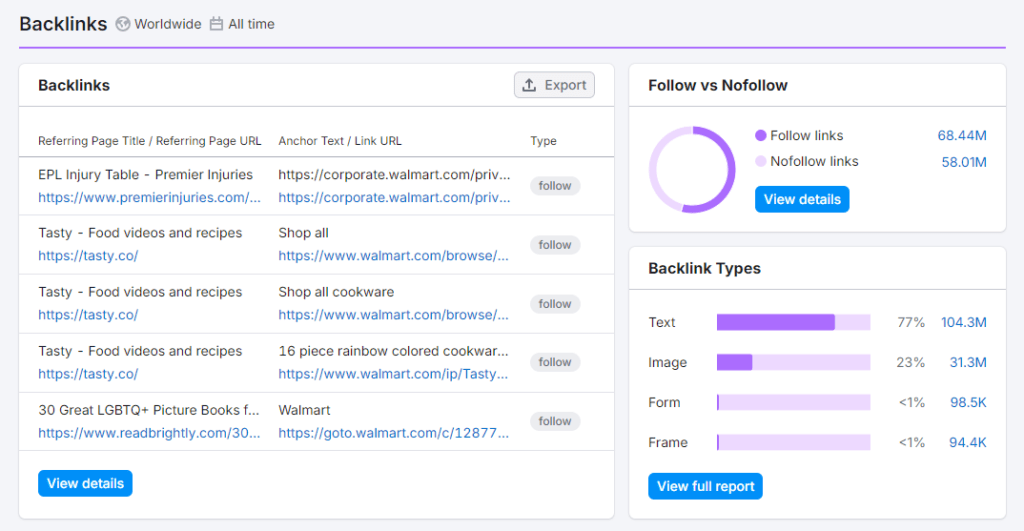This screenshot has height=531, width=1024.
Task: Click Anchor Text / Link URL column header
Action: pyautogui.click(x=340, y=140)
